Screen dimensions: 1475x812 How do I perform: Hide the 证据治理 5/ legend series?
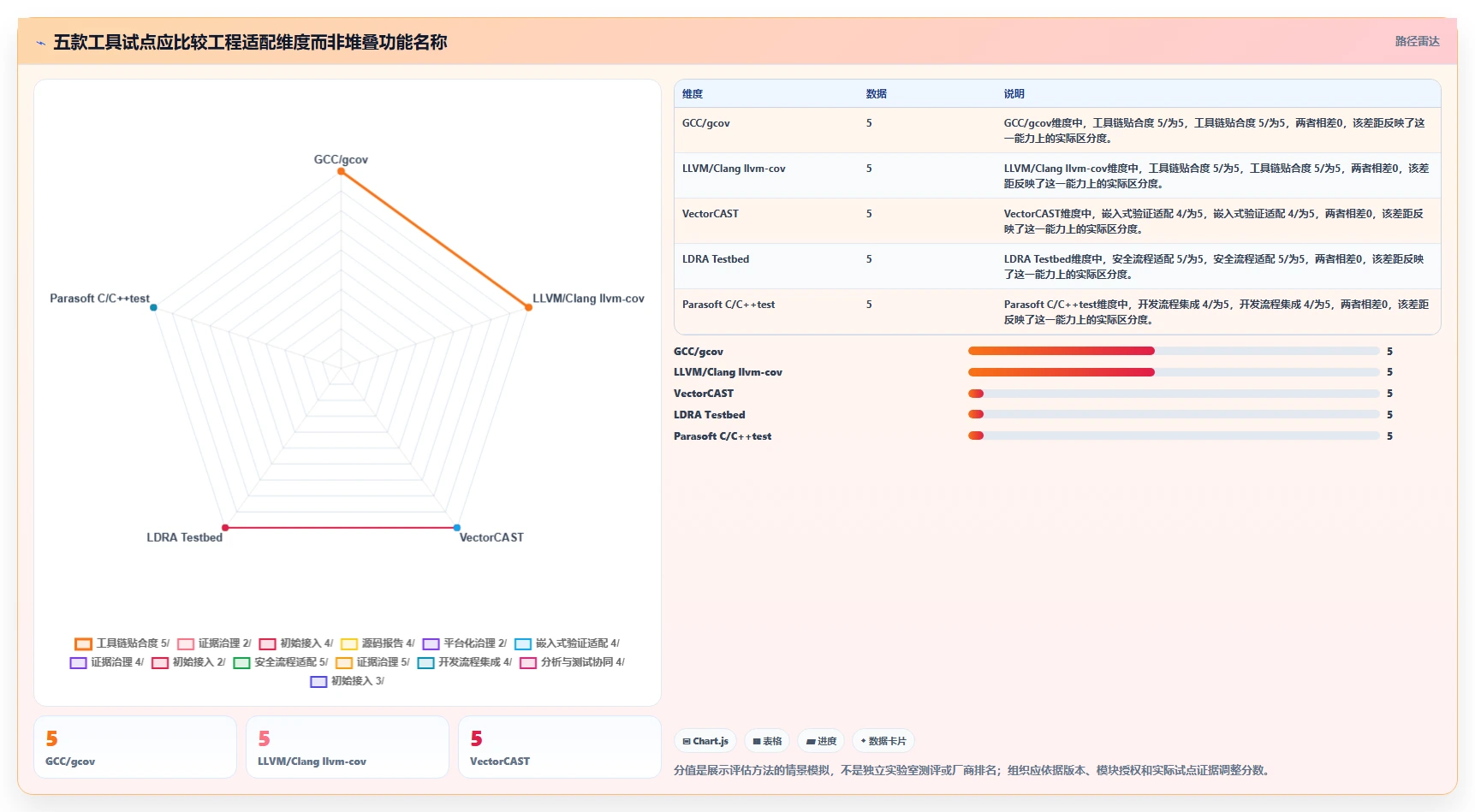click(x=372, y=662)
